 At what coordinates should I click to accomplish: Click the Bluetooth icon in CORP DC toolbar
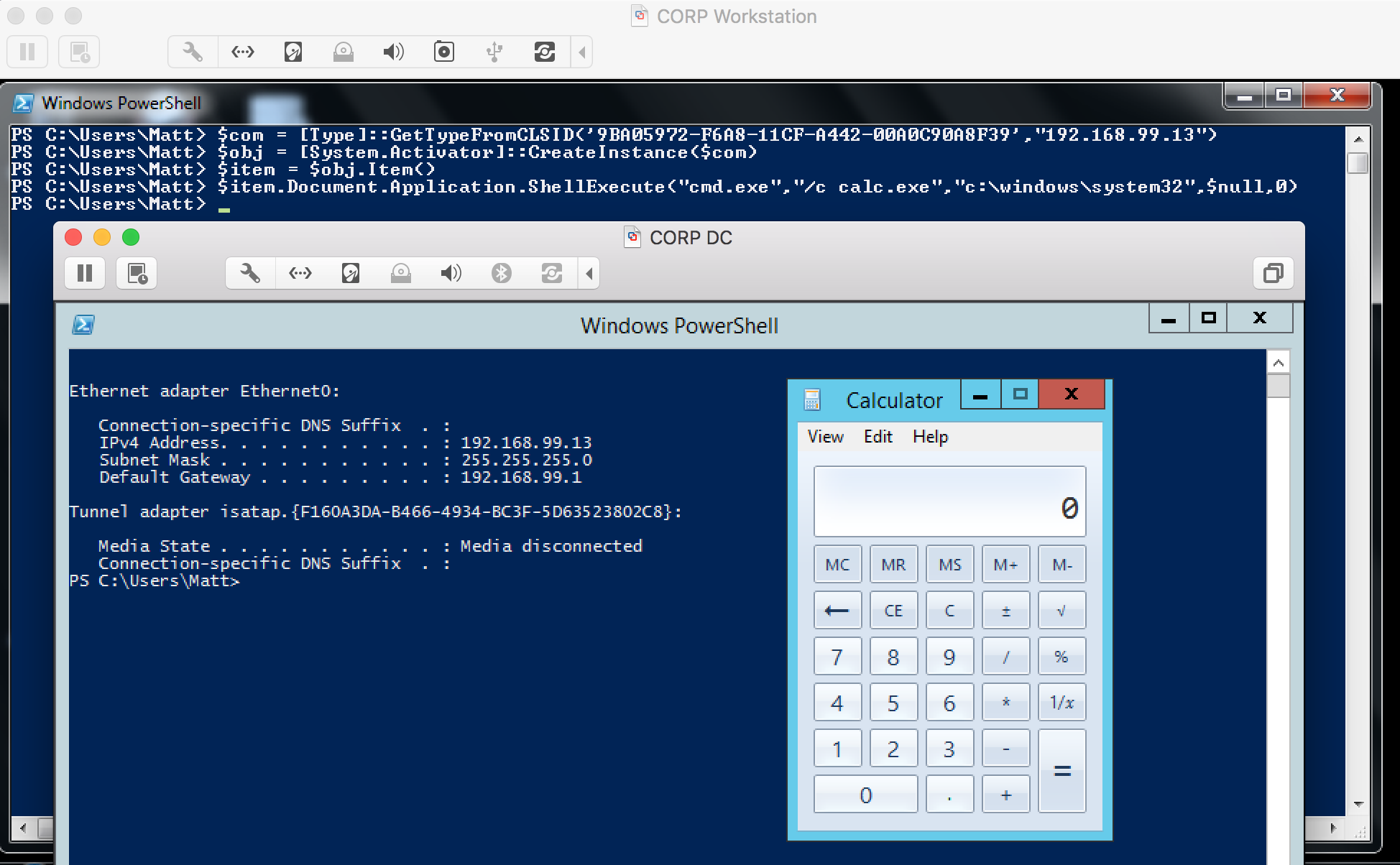pos(502,273)
